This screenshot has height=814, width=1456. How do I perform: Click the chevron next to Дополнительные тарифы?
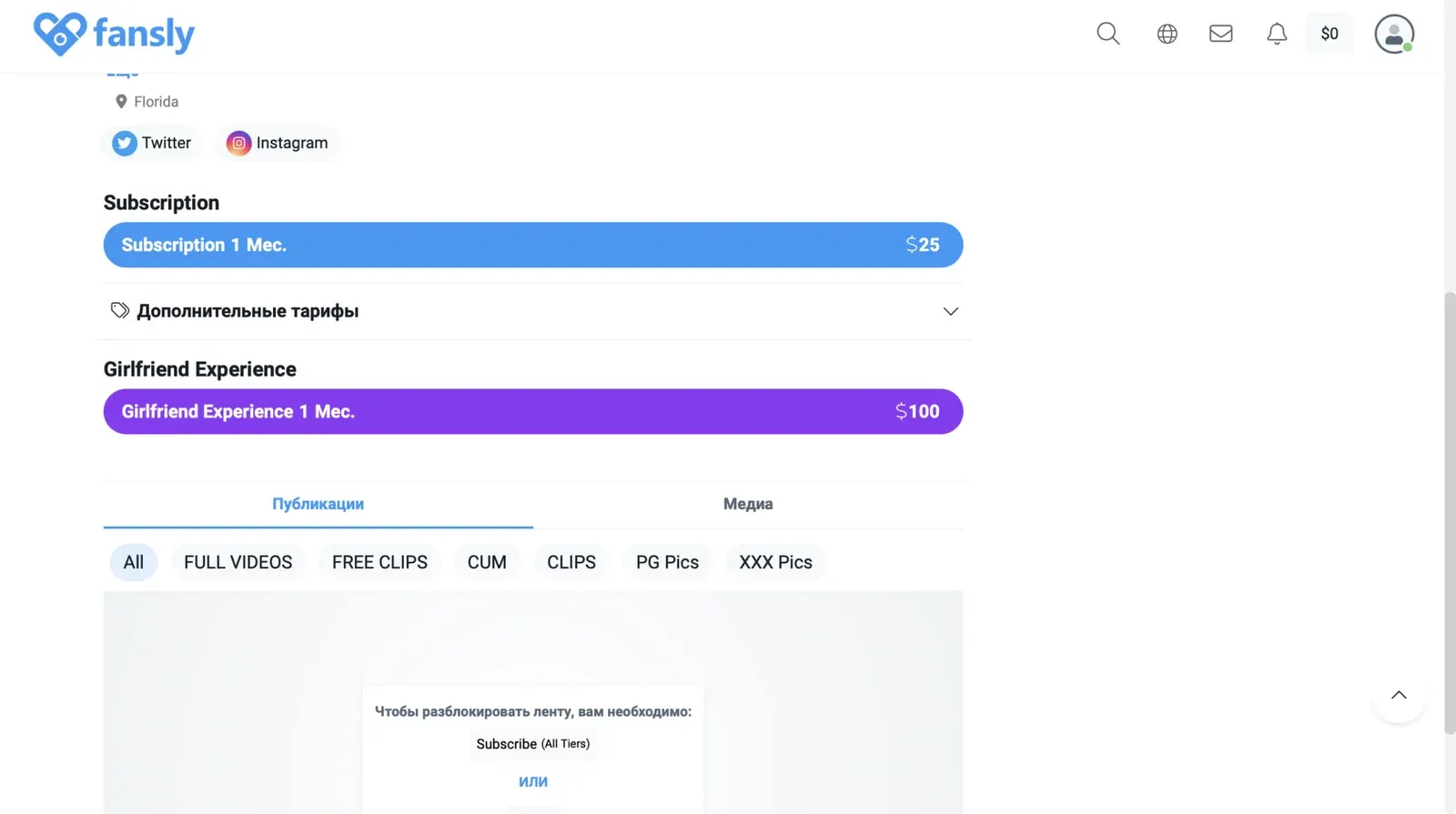[950, 311]
